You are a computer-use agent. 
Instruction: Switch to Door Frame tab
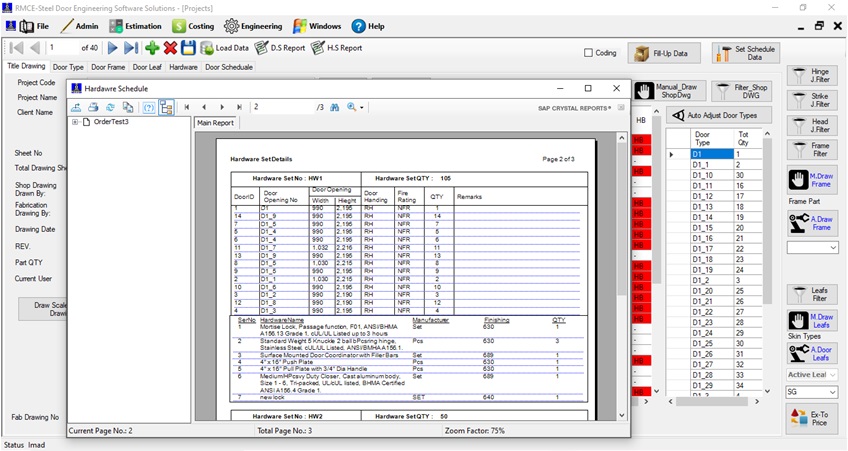pos(108,67)
